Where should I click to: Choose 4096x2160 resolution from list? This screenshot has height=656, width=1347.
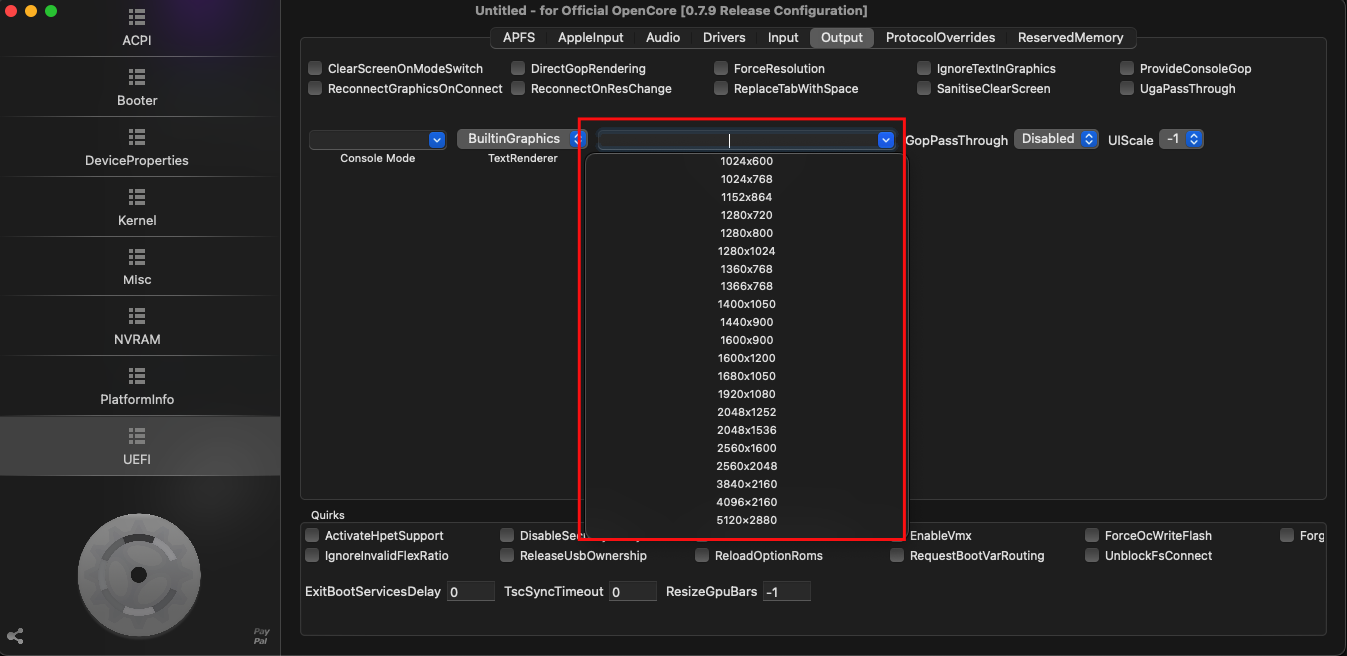(x=746, y=502)
